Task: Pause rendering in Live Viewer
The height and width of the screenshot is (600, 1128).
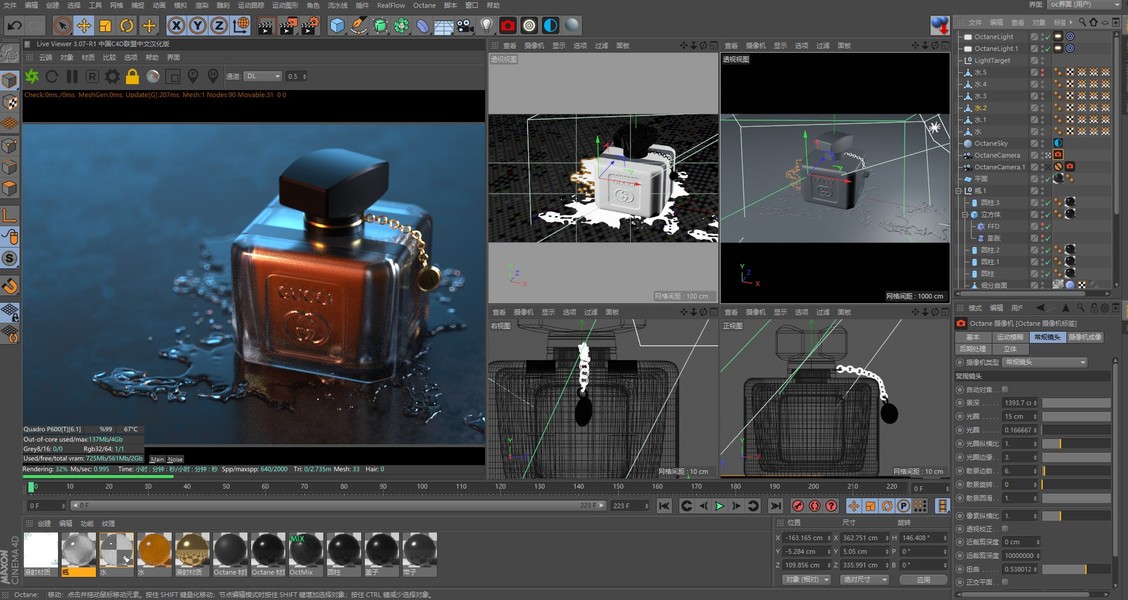Action: click(72, 76)
